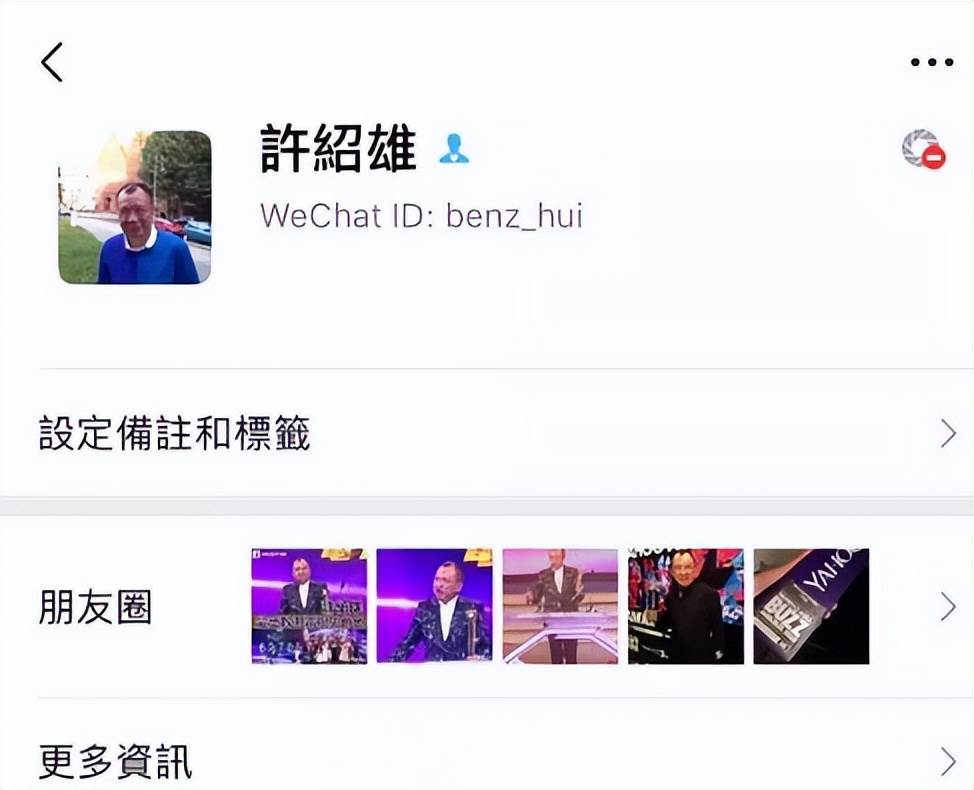Expand chevron for 設定備註和標籤
Screen dimensions: 974x790
949,434
